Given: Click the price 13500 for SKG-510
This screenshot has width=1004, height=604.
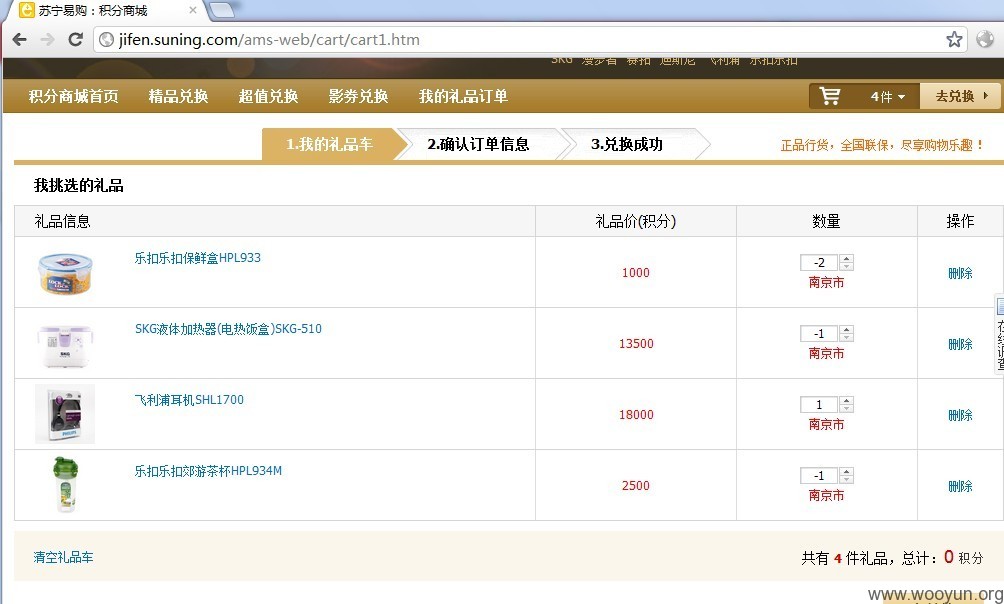Looking at the screenshot, I should [636, 344].
